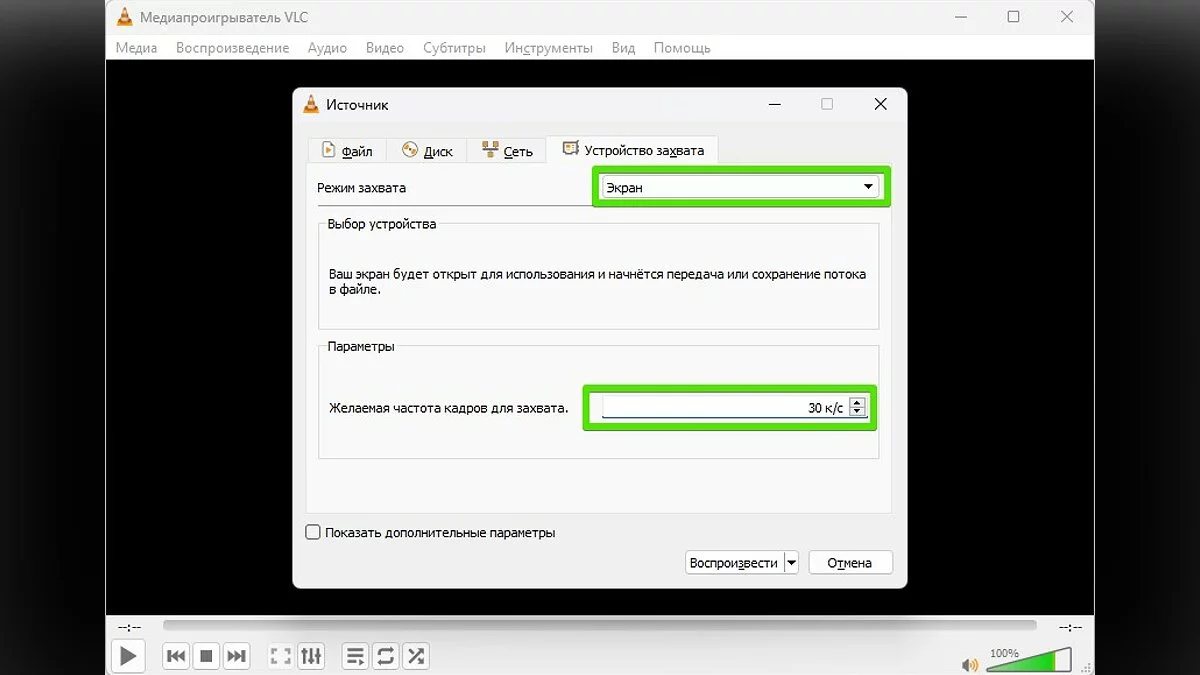
Task: Open the Вид menu
Action: pyautogui.click(x=623, y=47)
